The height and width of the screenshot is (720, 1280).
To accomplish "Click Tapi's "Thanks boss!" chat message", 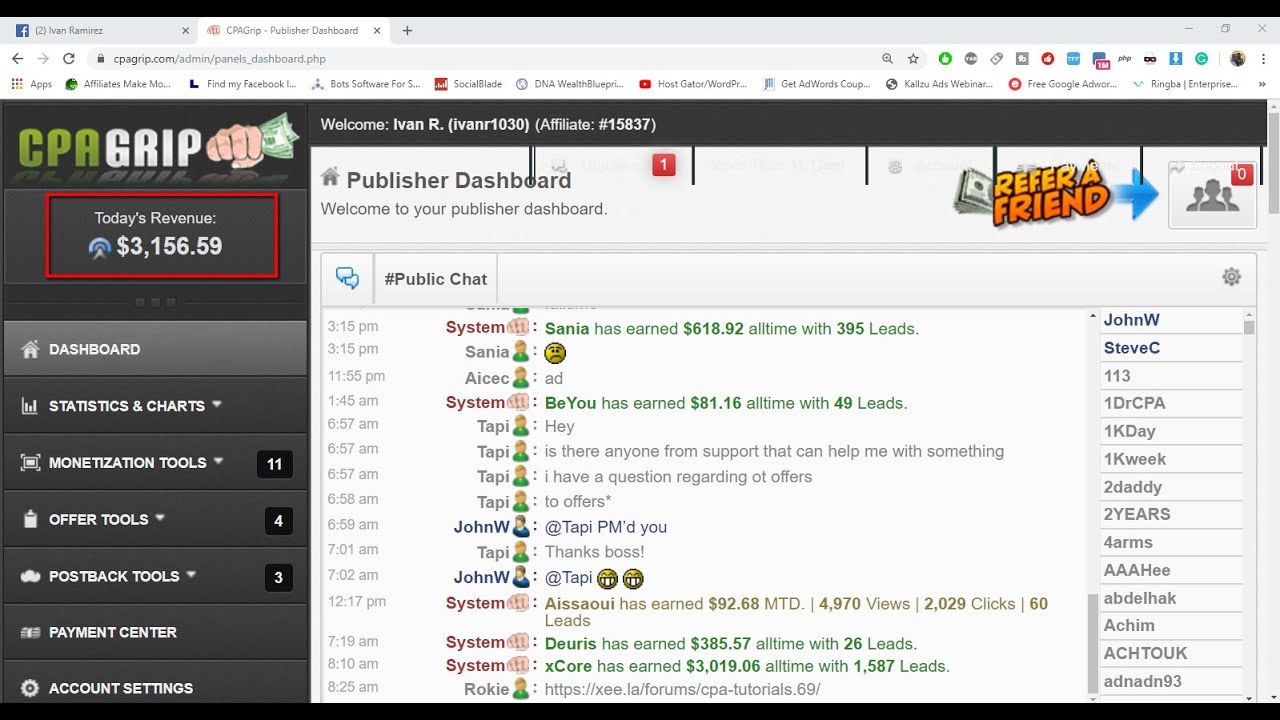I will point(594,552).
